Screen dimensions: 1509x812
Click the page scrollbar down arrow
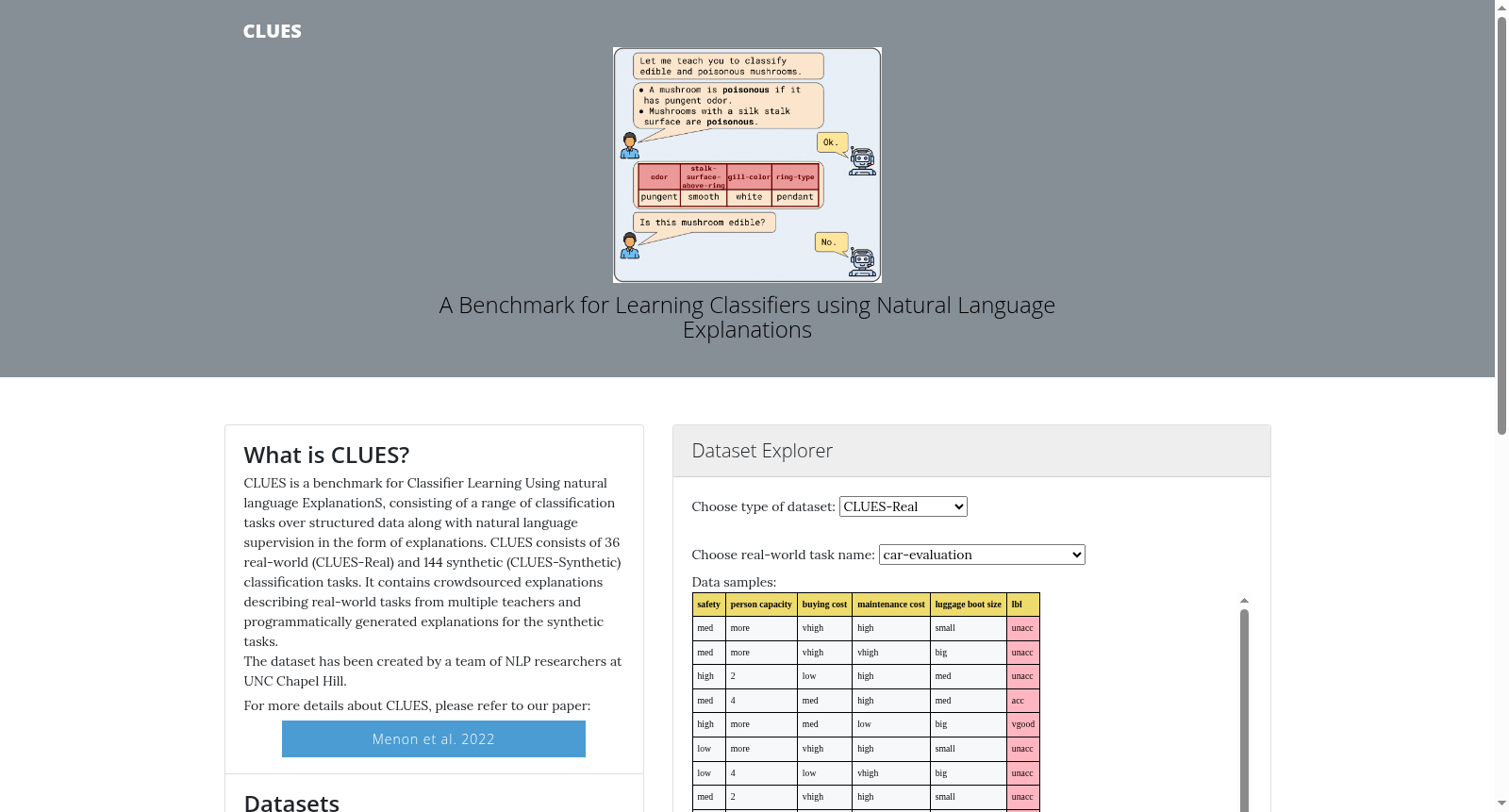click(x=1501, y=804)
